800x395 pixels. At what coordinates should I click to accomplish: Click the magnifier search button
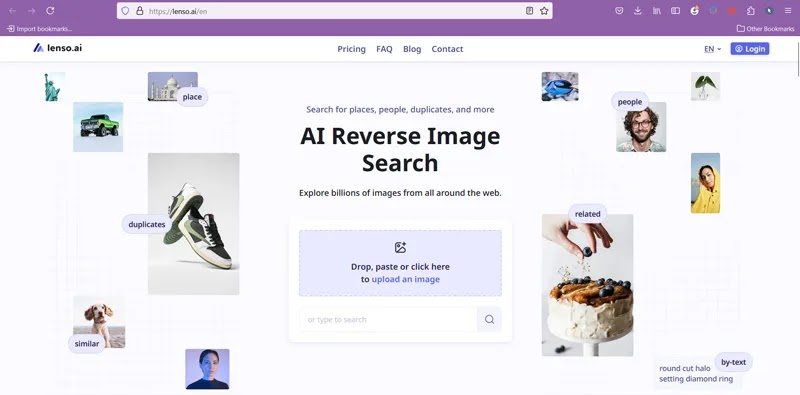coord(489,319)
